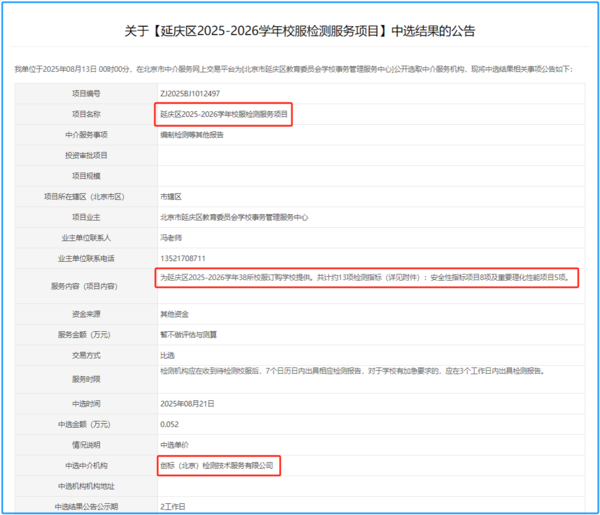Click the intro paragraph starting 我单位于2025年08月13日
This screenshot has width=600, height=515.
click(293, 69)
